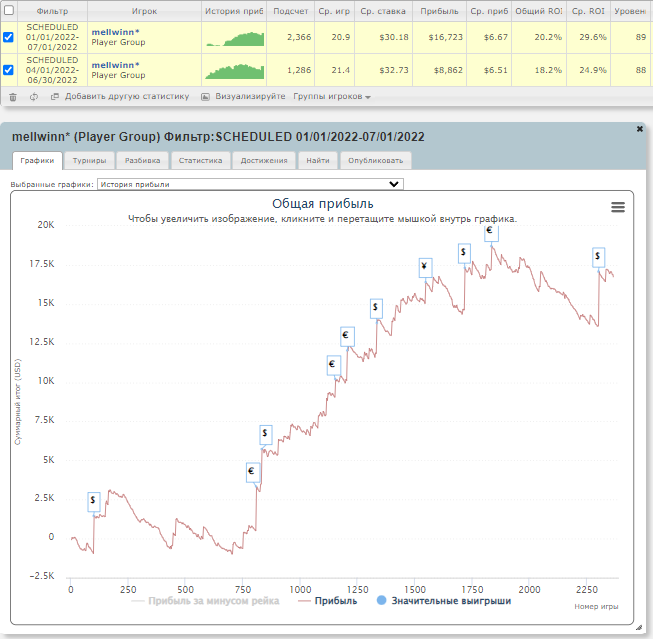Sort by the Прибыль column header

(x=439, y=11)
